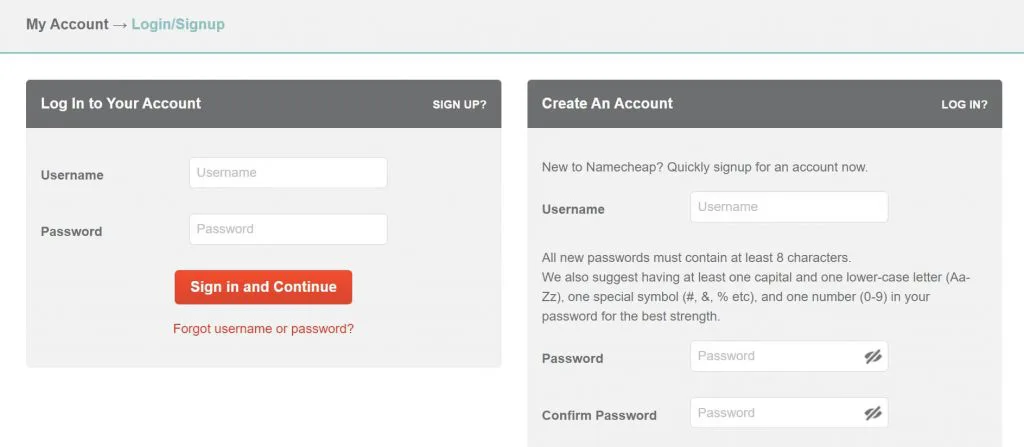This screenshot has height=447, width=1024.
Task: Go to My Account breadcrumb
Action: [x=67, y=24]
